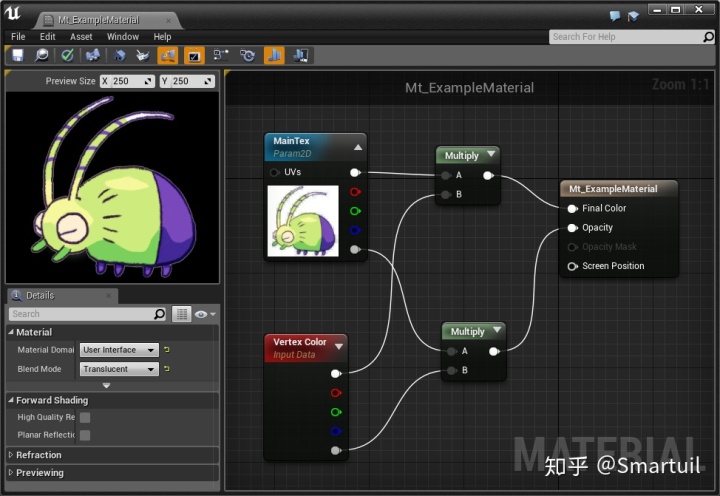The image size is (720, 496).
Task: Toggle the Stats bar-chart toolbar icon
Action: [274, 56]
